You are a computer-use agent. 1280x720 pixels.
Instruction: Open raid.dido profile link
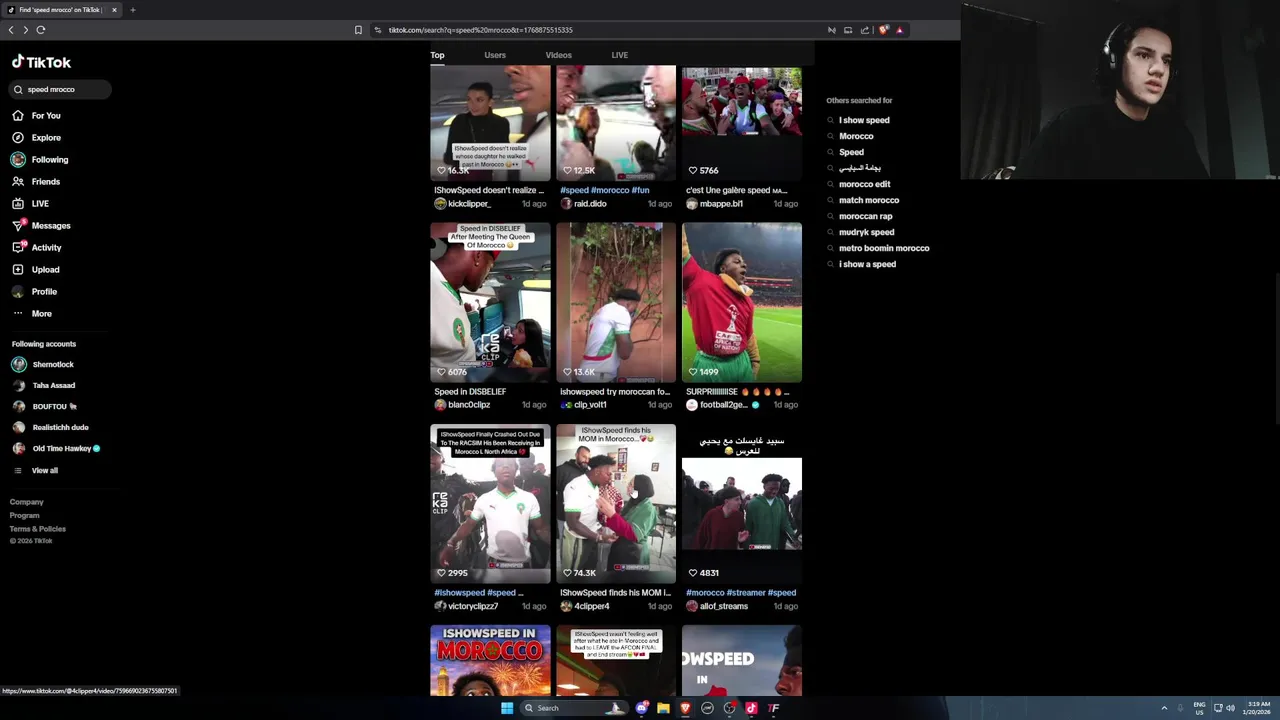584,204
